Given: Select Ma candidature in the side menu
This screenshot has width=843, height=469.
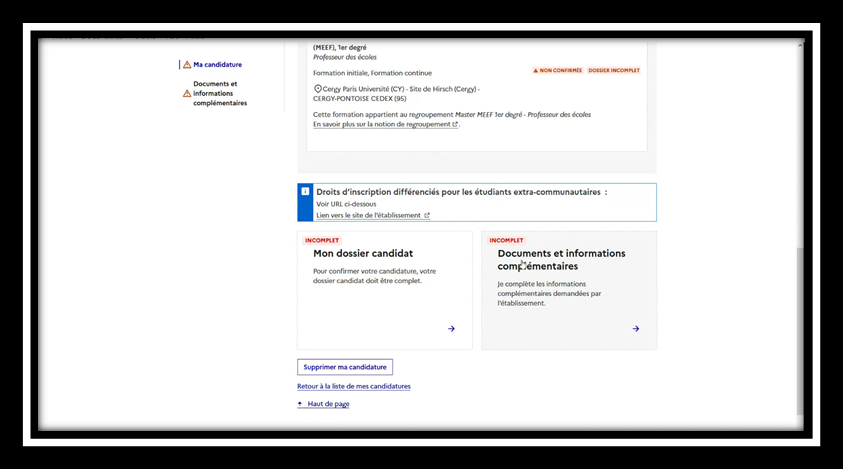Looking at the screenshot, I should [217, 65].
